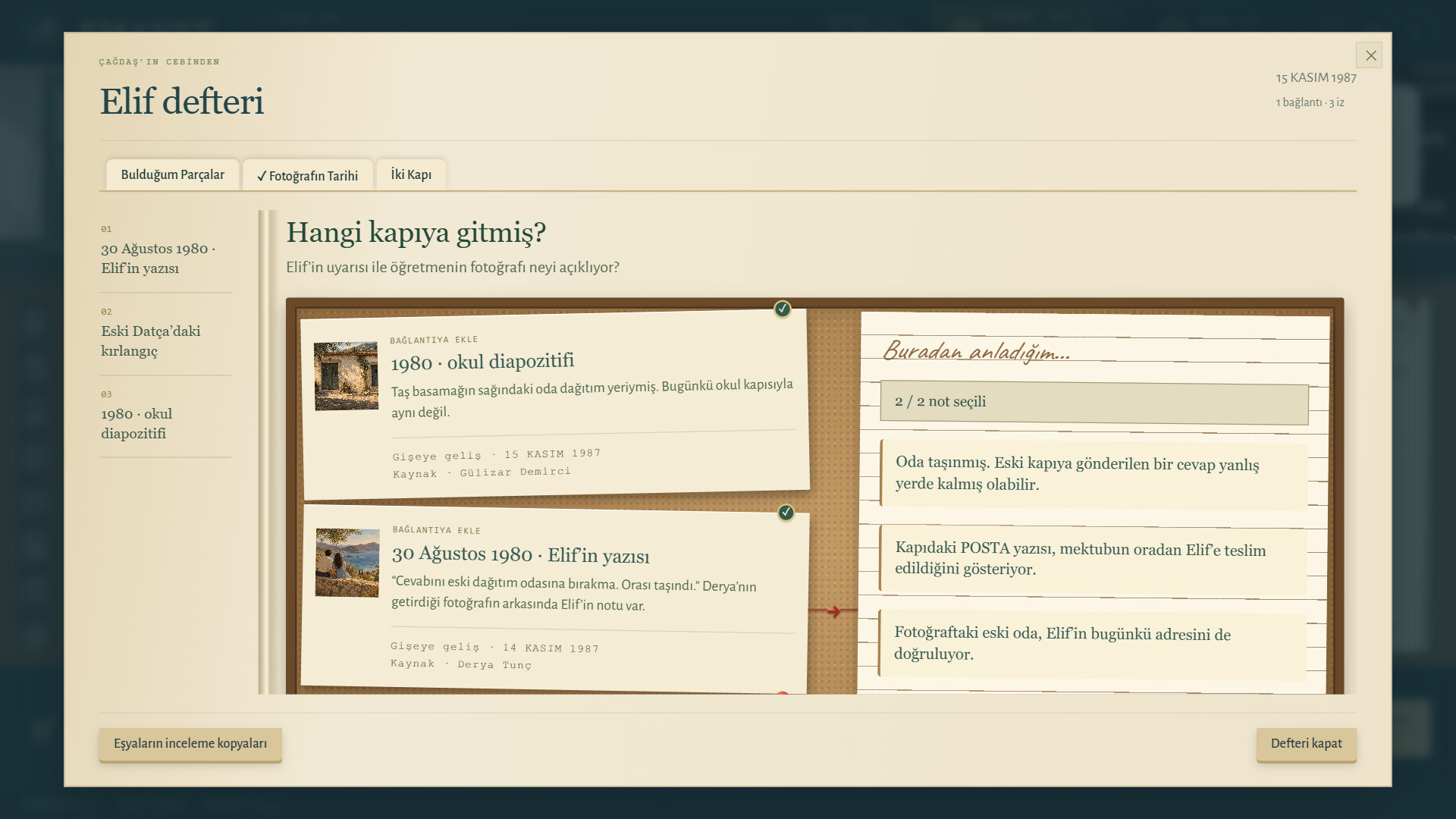
Task: Open the Bulduğum Parçalar tab
Action: tap(172, 174)
